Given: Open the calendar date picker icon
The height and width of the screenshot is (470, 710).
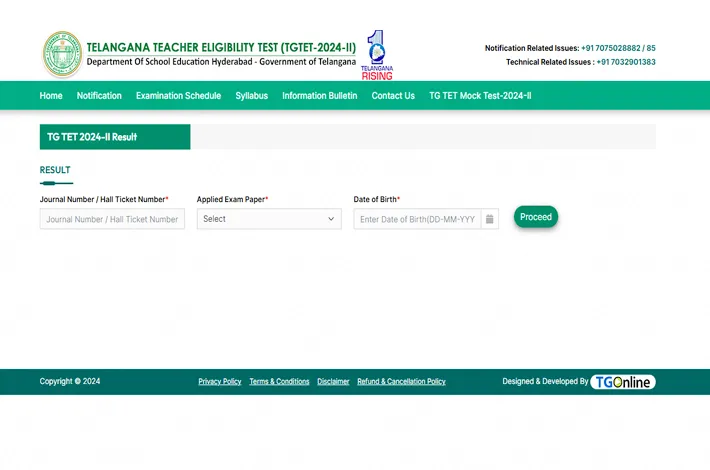Looking at the screenshot, I should [489, 219].
